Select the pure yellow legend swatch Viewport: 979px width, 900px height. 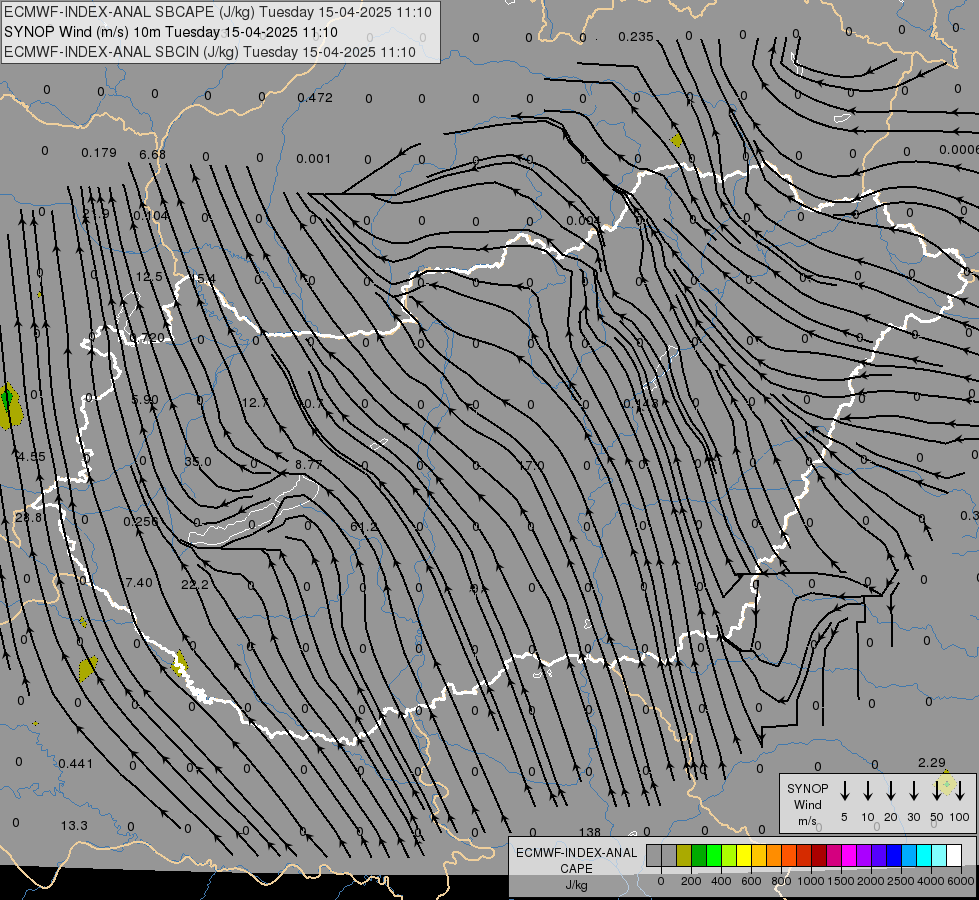pyautogui.click(x=744, y=856)
